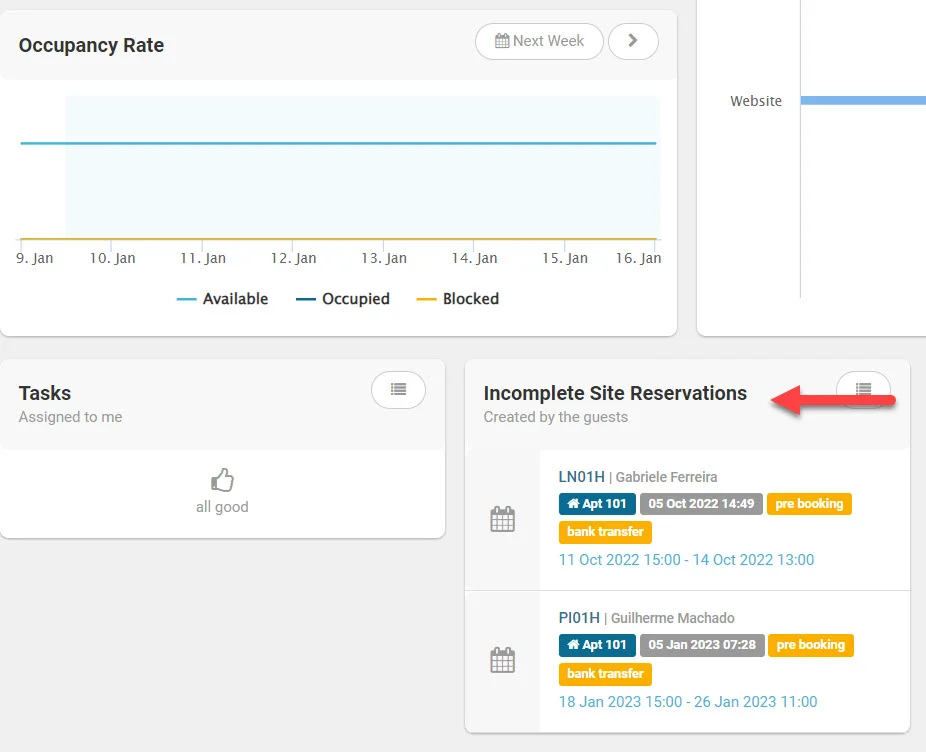The width and height of the screenshot is (926, 752).
Task: Click the Tasks heading
Action: (x=45, y=393)
